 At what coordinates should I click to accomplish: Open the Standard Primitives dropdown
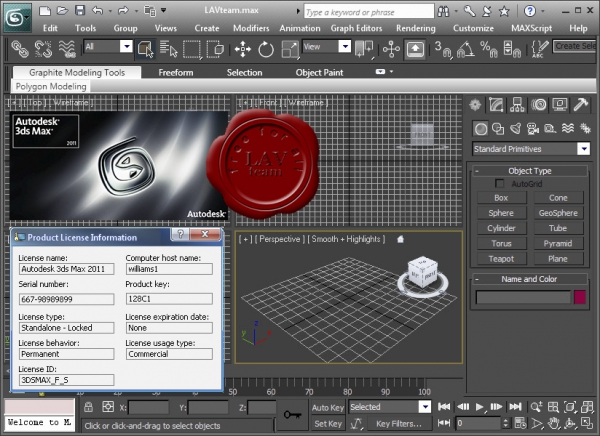pyautogui.click(x=531, y=149)
